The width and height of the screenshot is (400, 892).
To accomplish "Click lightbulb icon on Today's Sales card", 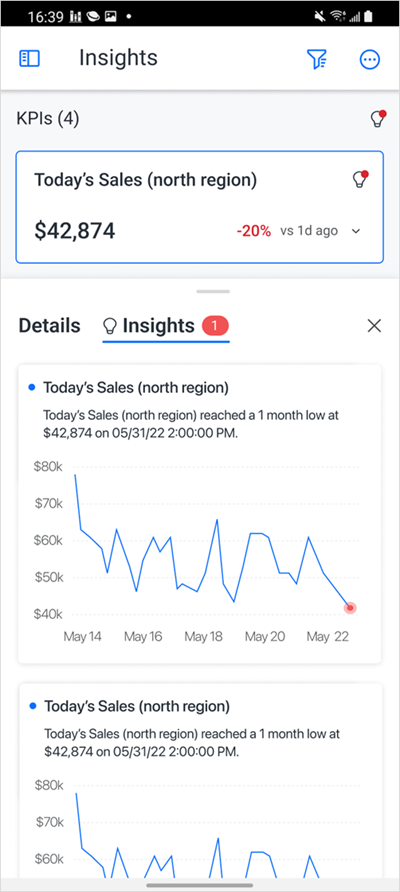I will pyautogui.click(x=358, y=179).
